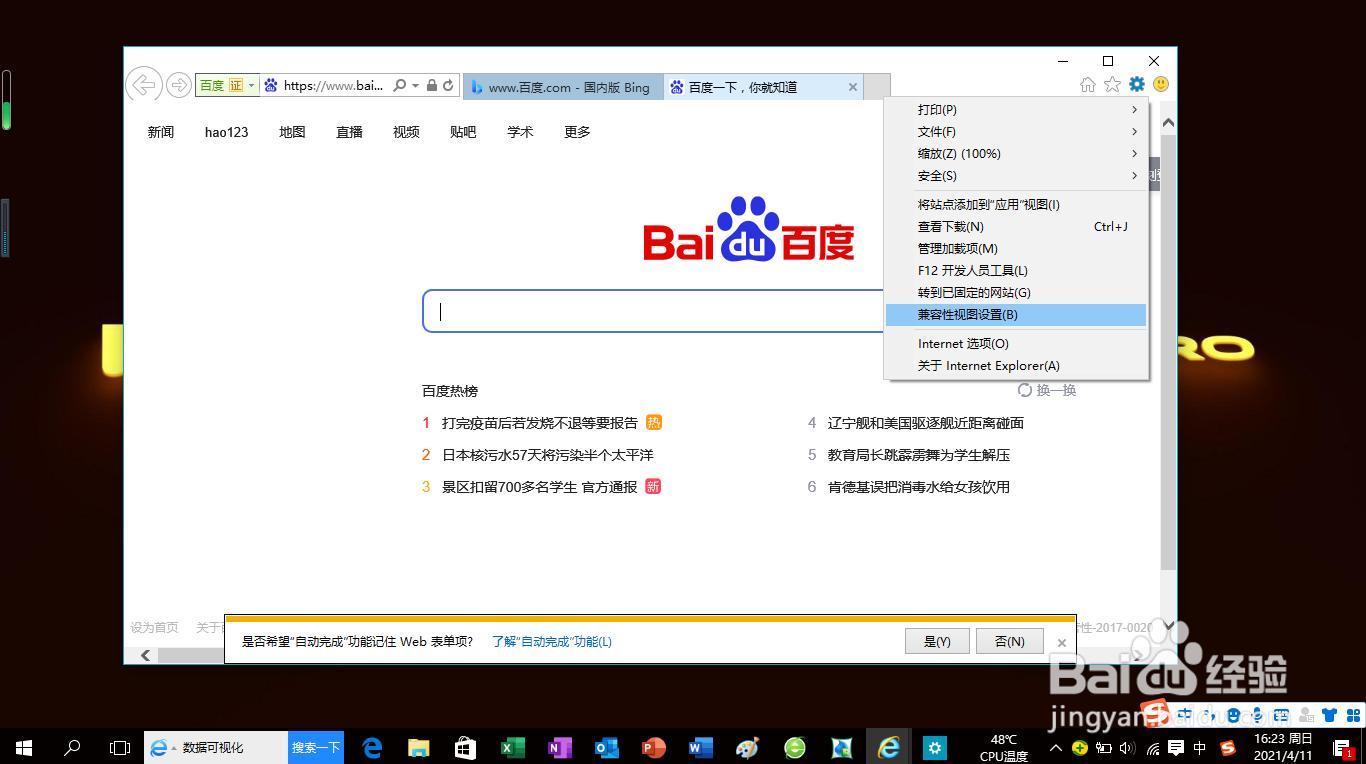Open Favorites star icon
This screenshot has height=764, width=1366.
click(1112, 85)
